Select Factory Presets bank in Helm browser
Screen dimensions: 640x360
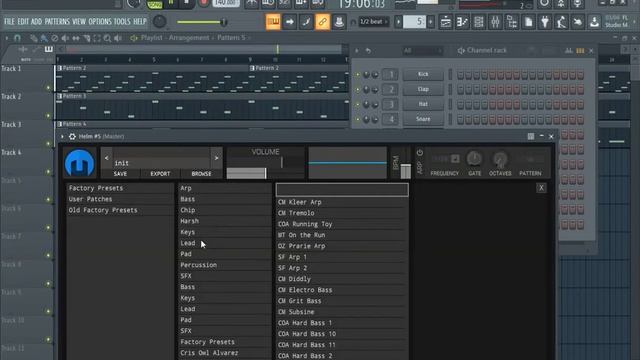(120, 188)
